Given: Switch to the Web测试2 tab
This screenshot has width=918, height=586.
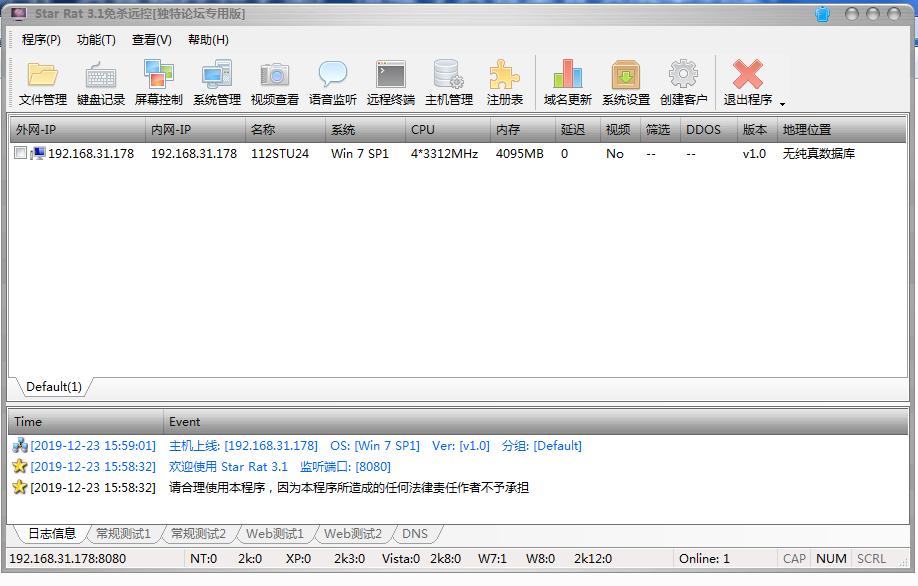Looking at the screenshot, I should coord(353,534).
